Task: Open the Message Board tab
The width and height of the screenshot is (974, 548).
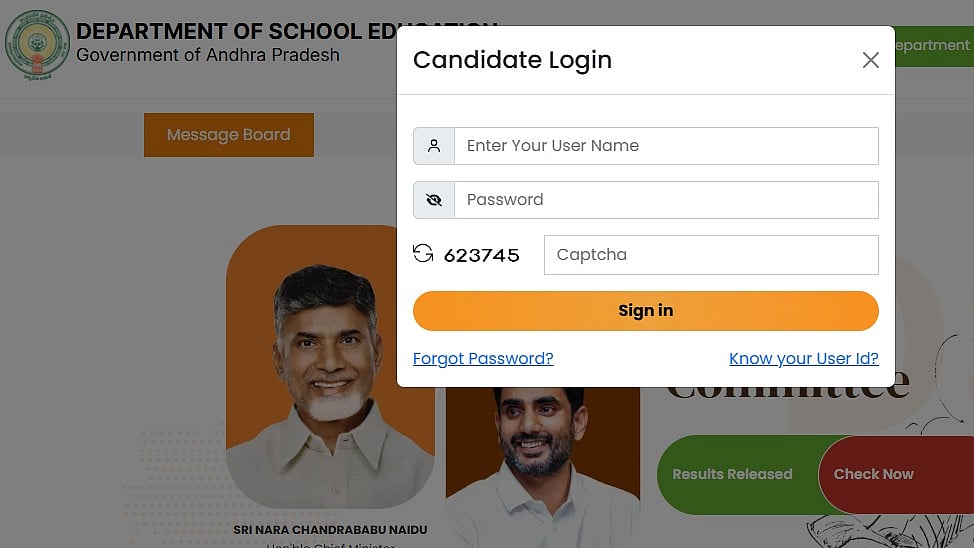Action: point(229,135)
